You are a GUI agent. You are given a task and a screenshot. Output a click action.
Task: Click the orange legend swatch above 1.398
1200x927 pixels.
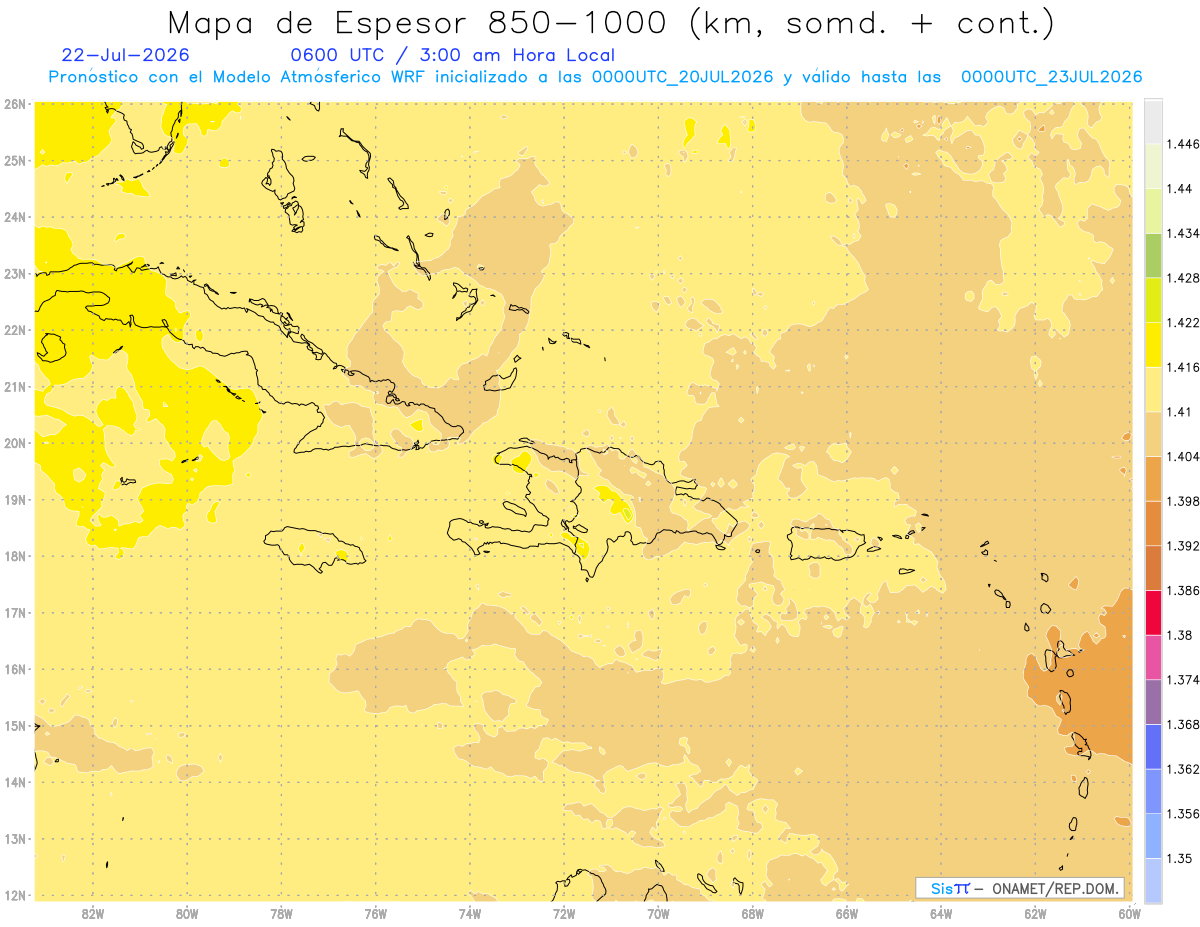(1153, 478)
